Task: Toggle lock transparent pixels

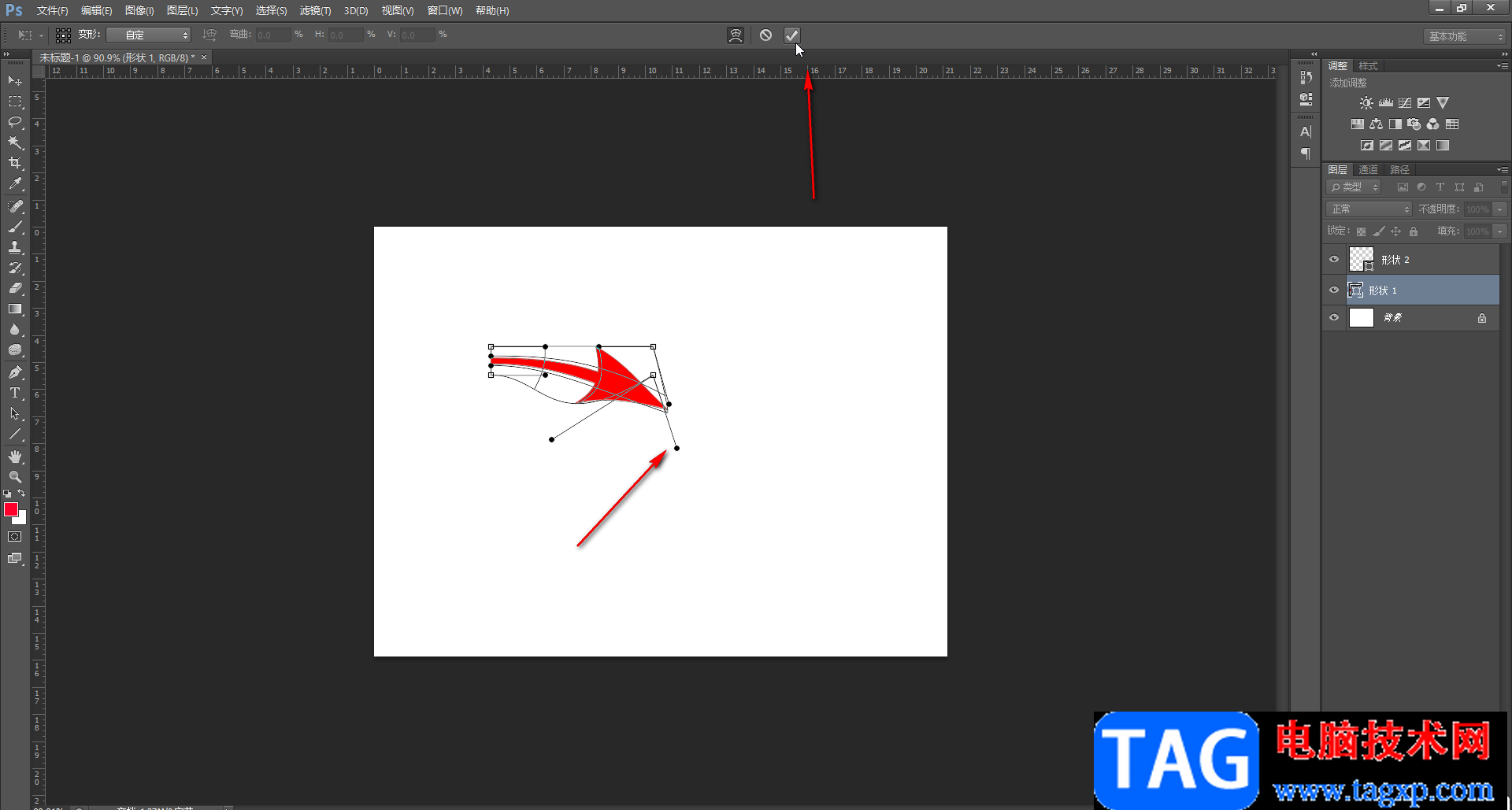Action: click(x=1361, y=231)
